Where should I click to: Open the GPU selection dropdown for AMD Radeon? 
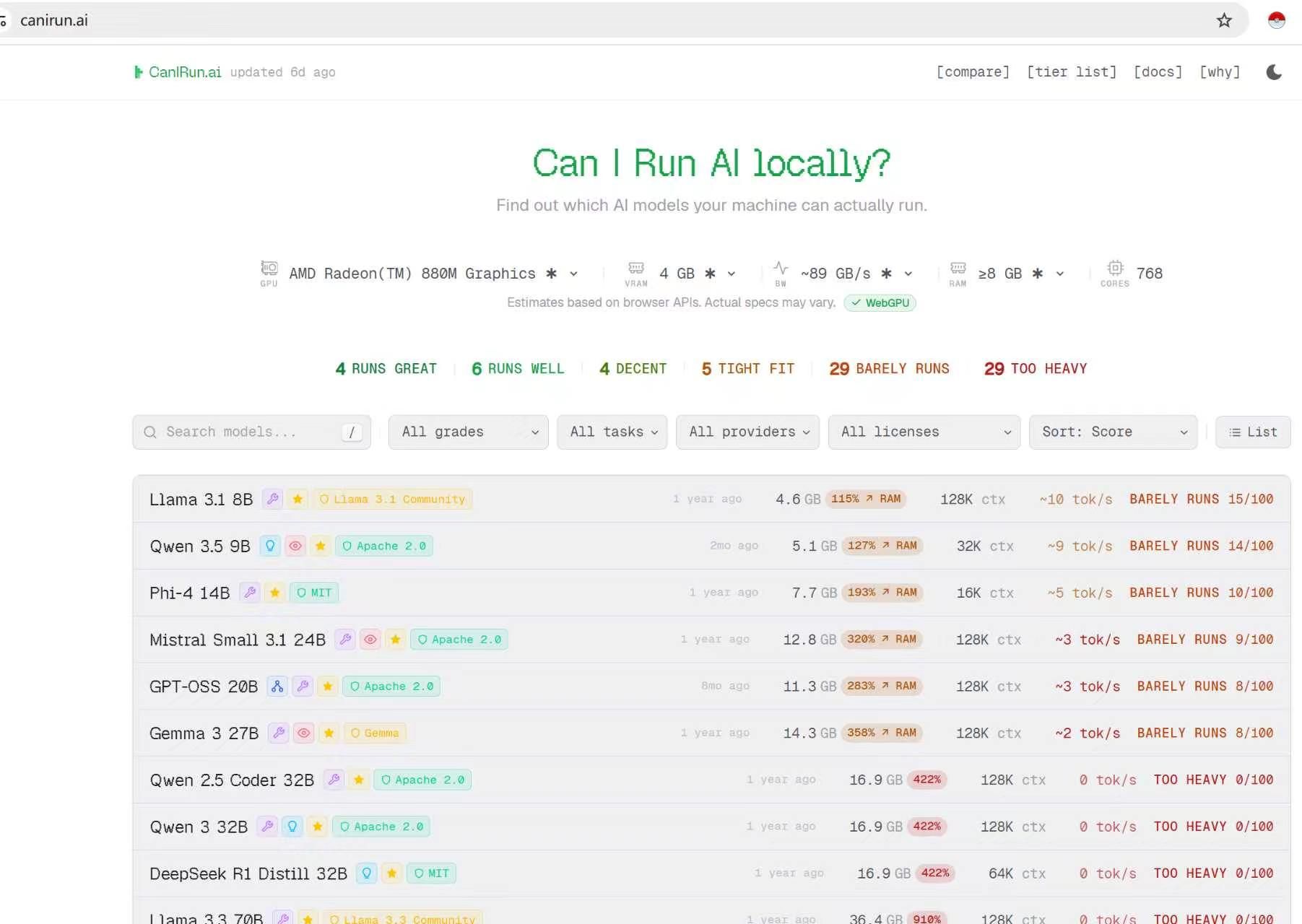(573, 274)
